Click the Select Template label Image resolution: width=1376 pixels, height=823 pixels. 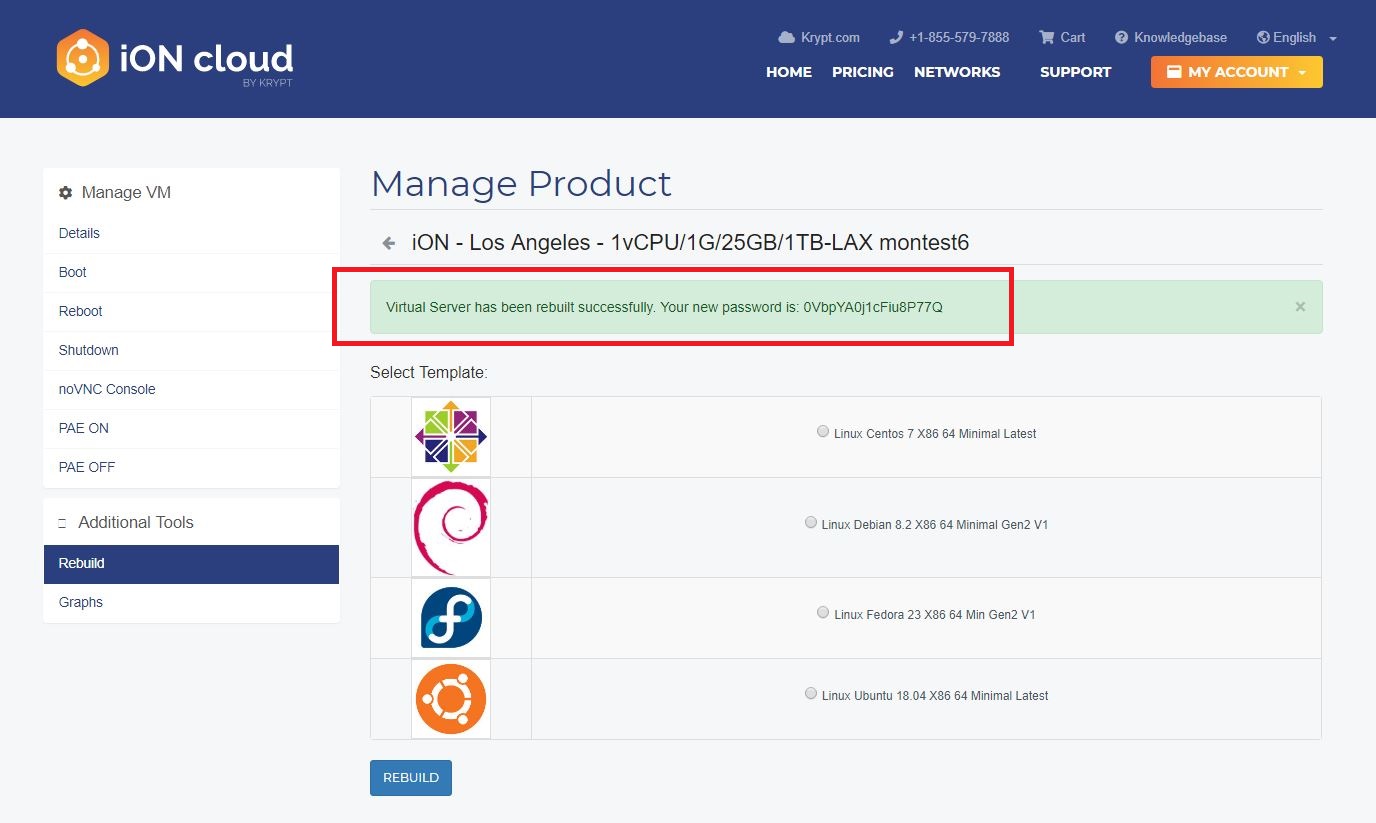tap(429, 373)
